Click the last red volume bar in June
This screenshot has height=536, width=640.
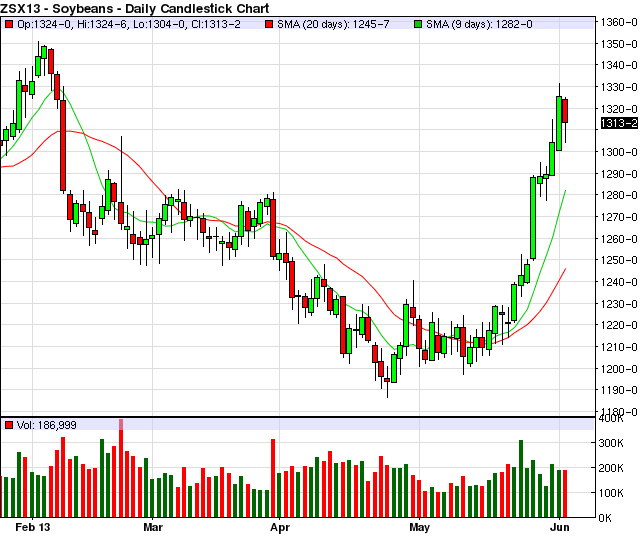tap(565, 494)
